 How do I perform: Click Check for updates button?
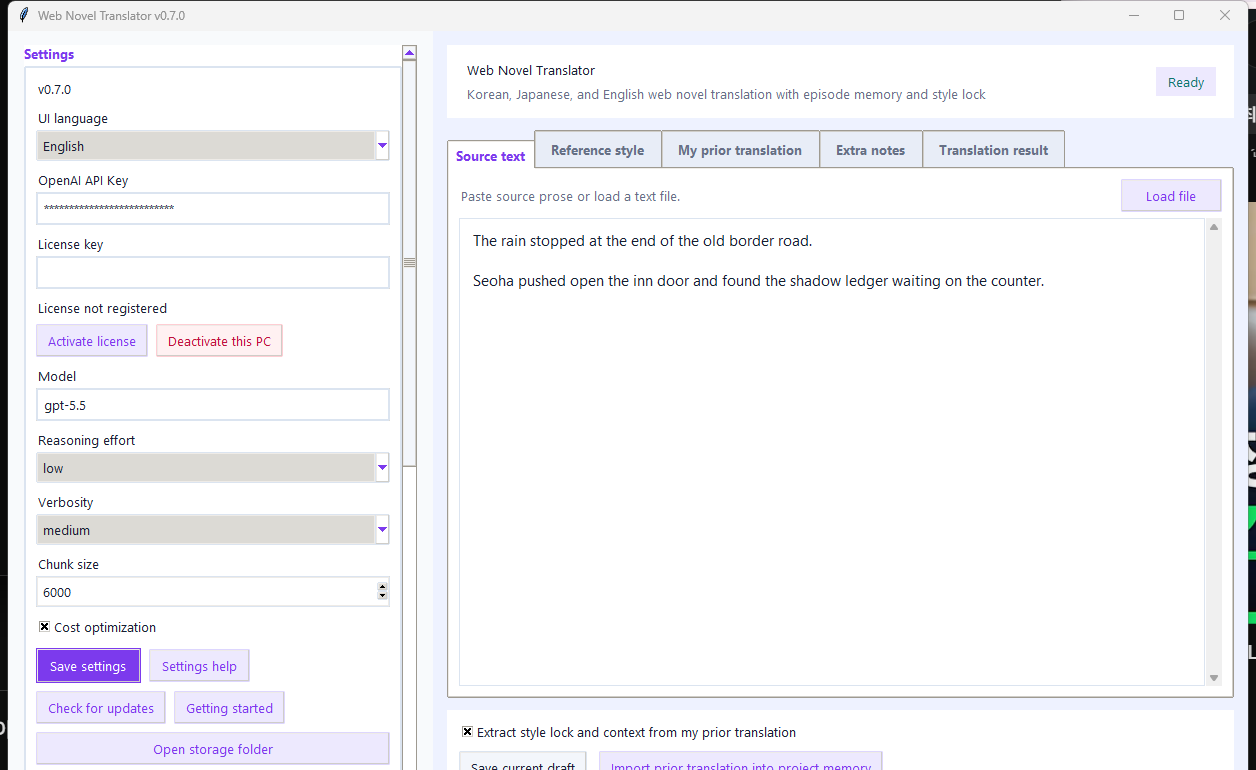pos(101,708)
